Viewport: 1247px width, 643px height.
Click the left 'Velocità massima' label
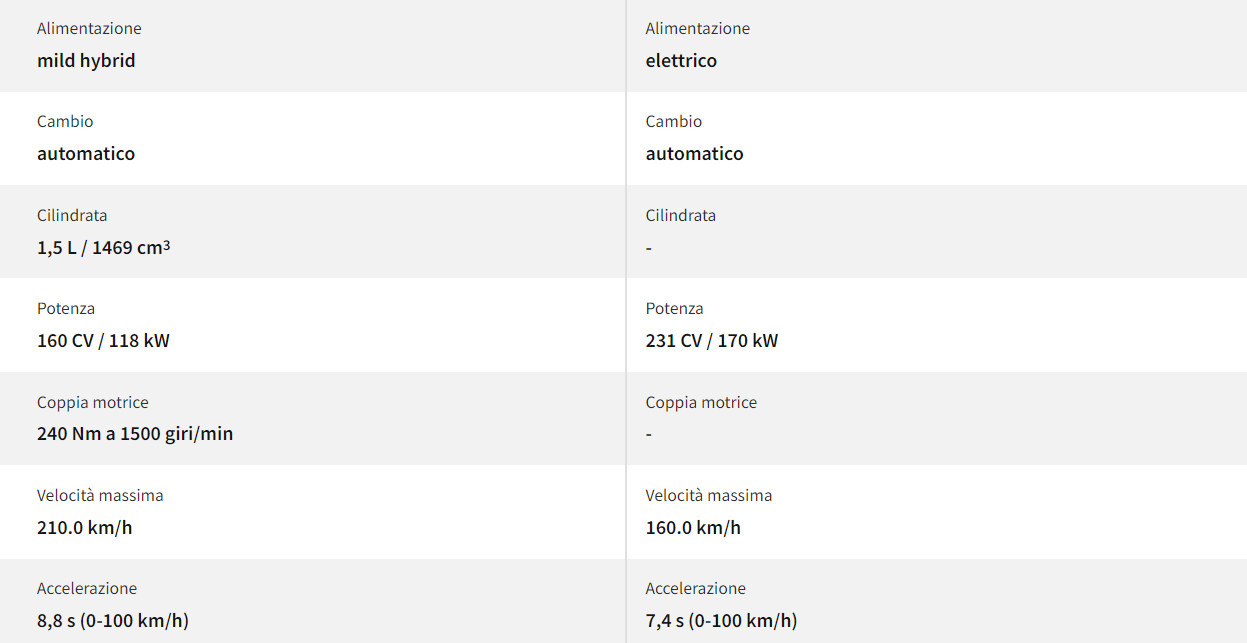coord(100,495)
